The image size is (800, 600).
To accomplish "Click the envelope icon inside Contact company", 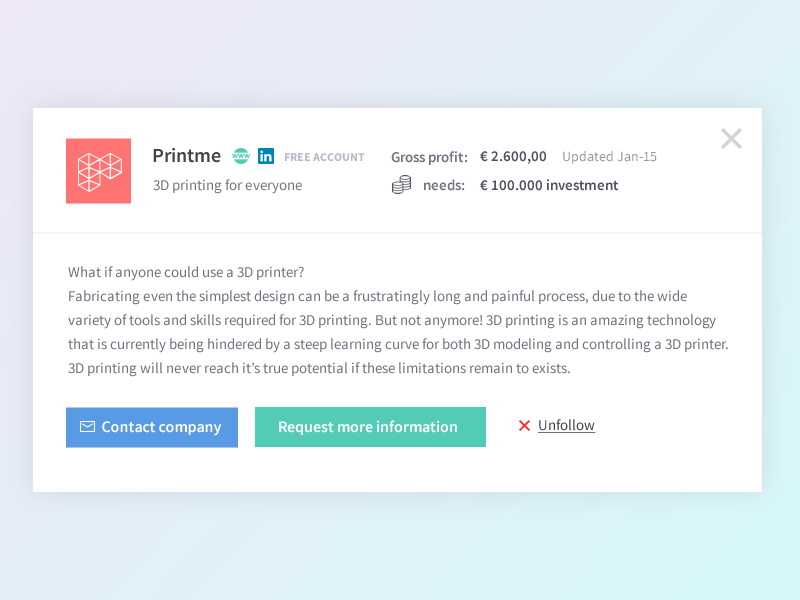I will [x=86, y=427].
